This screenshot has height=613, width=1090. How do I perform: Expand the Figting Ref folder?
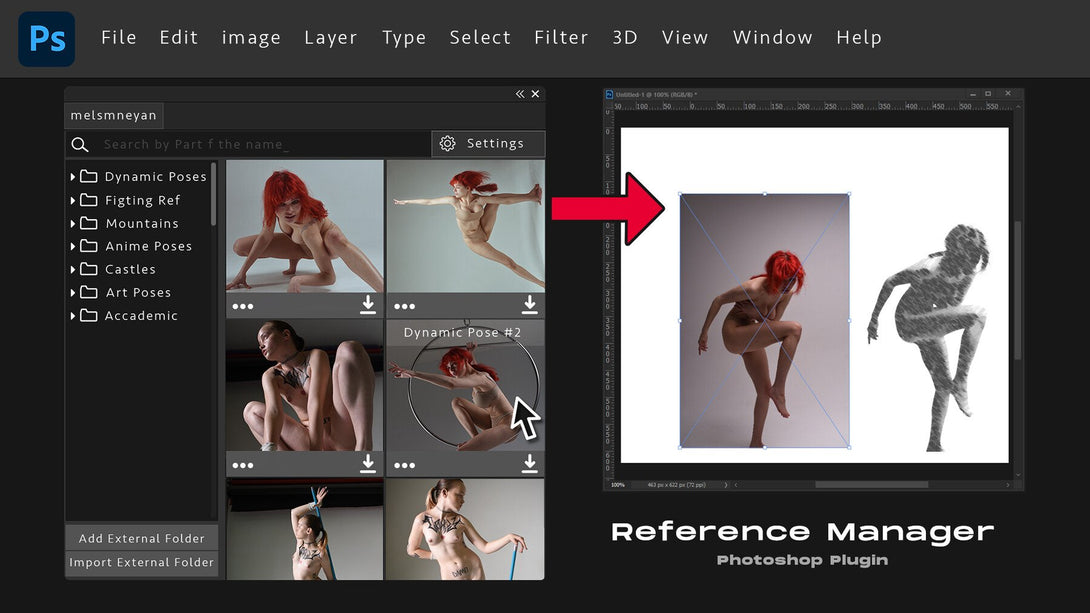(x=72, y=200)
